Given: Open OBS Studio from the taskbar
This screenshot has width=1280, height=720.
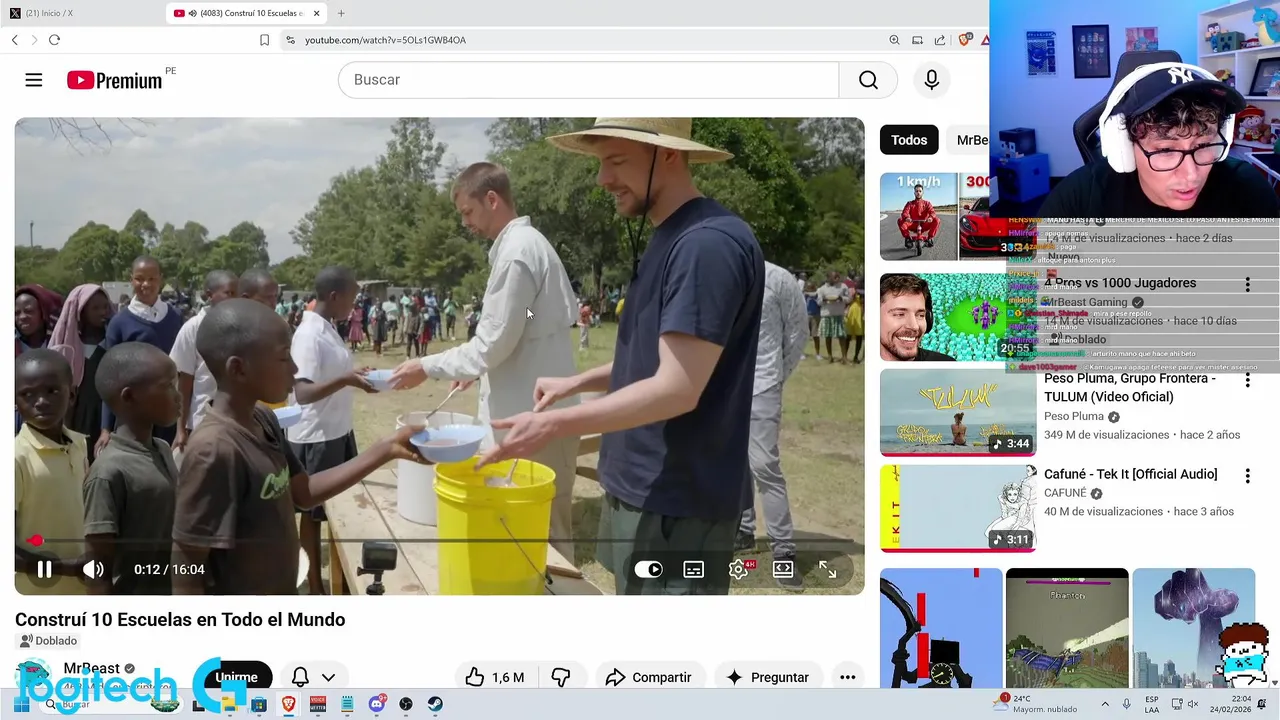Looking at the screenshot, I should (406, 704).
